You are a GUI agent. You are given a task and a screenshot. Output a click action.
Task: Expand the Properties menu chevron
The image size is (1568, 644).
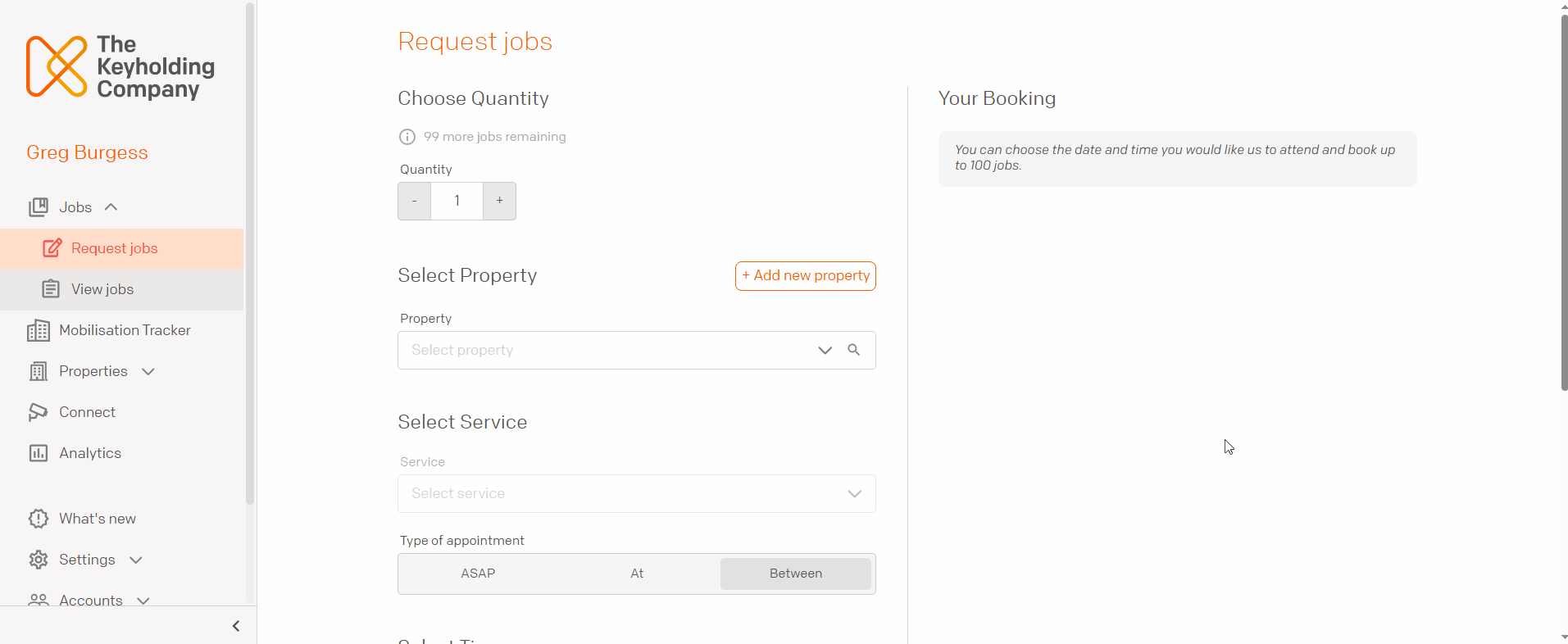(x=148, y=371)
